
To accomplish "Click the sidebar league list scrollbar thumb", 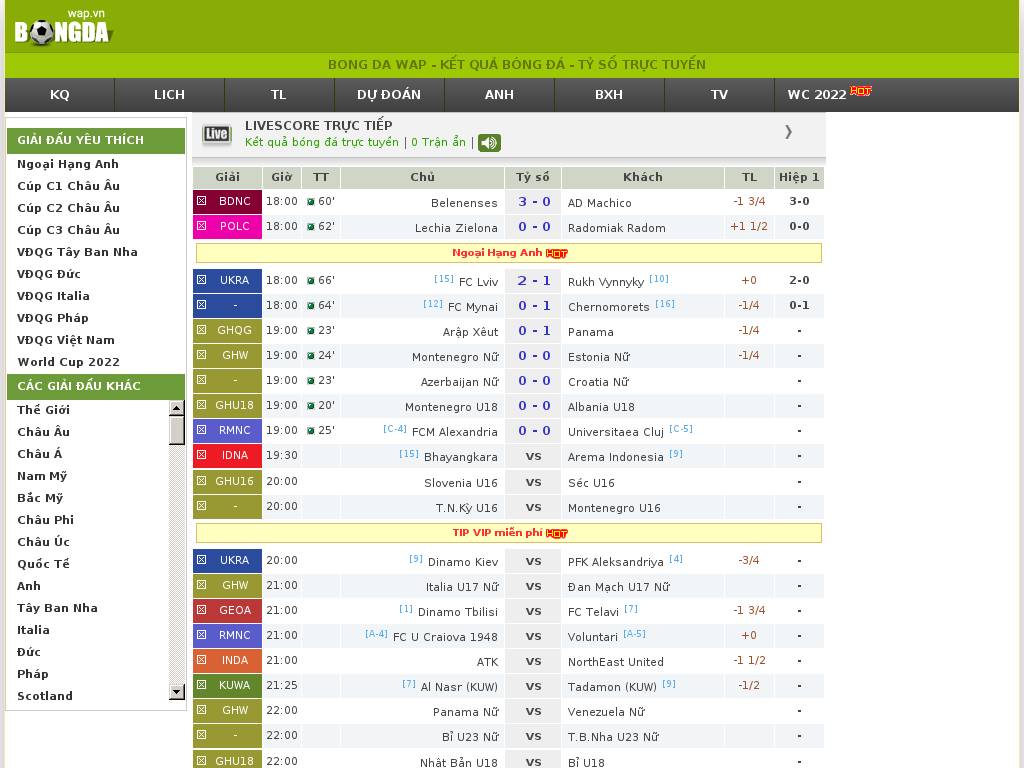I will 177,430.
